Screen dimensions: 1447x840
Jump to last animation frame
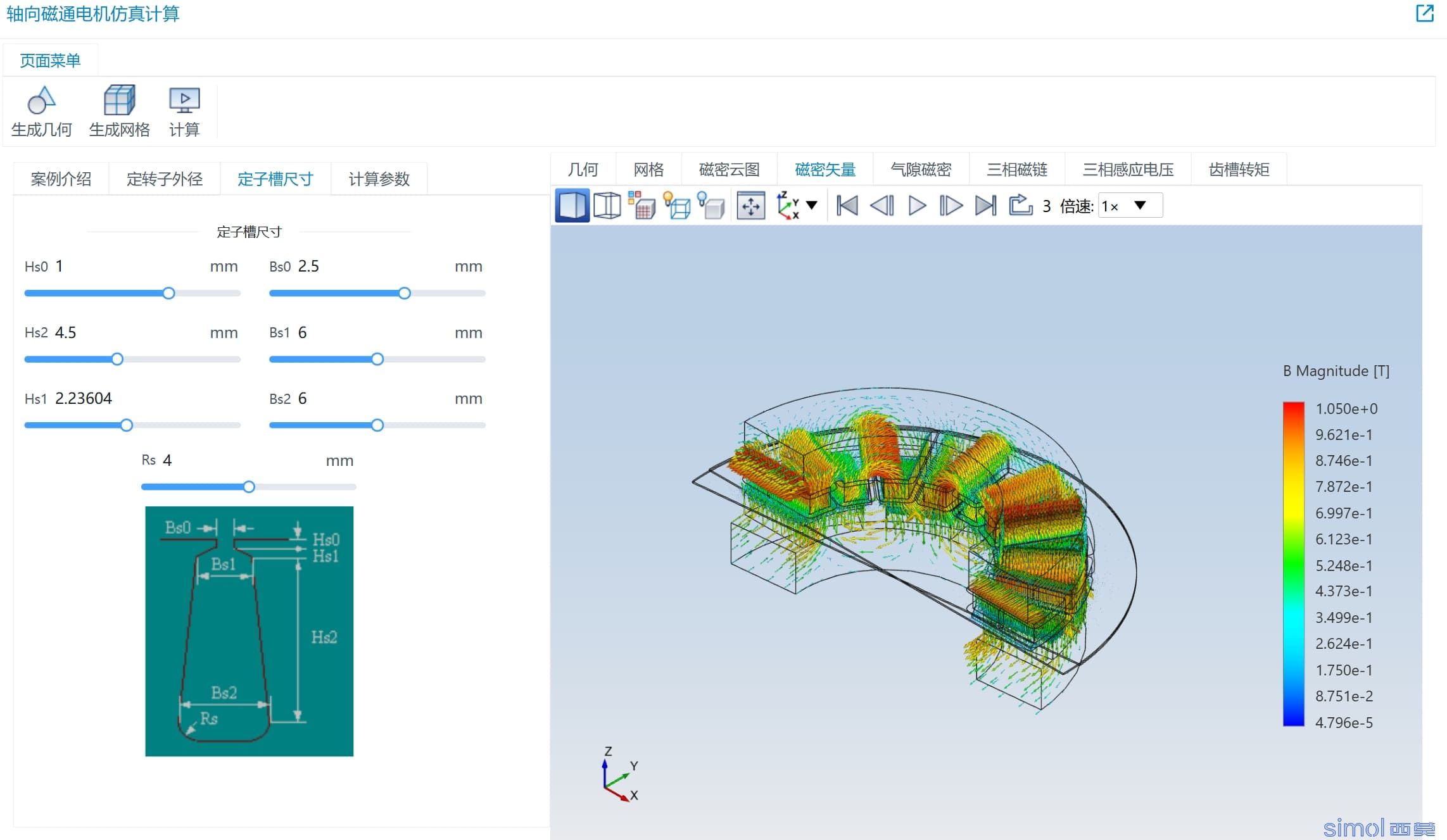985,206
